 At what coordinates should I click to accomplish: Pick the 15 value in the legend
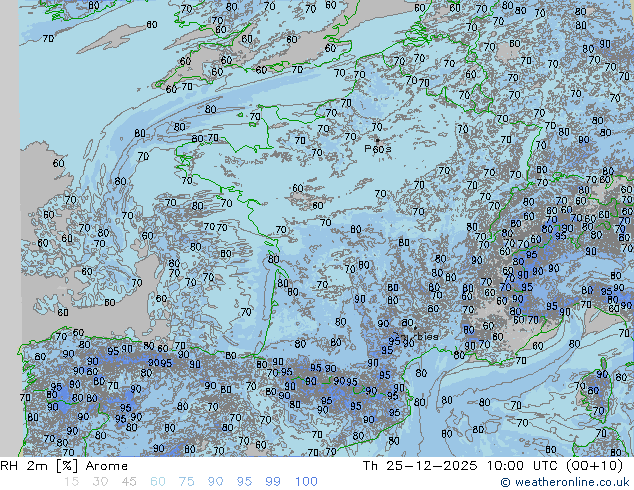click(70, 482)
